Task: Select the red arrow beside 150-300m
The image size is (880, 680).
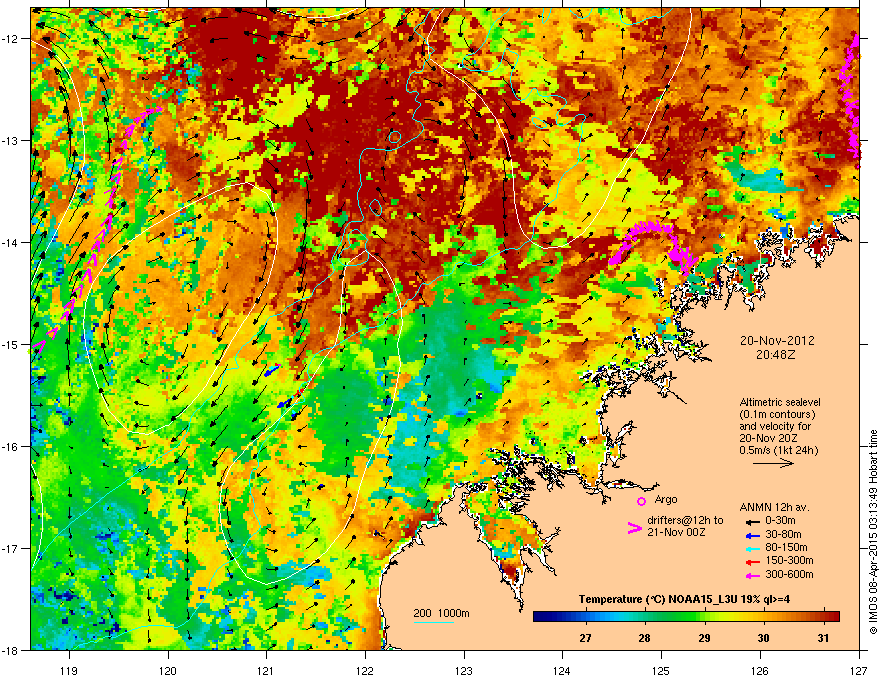Action: [x=752, y=562]
